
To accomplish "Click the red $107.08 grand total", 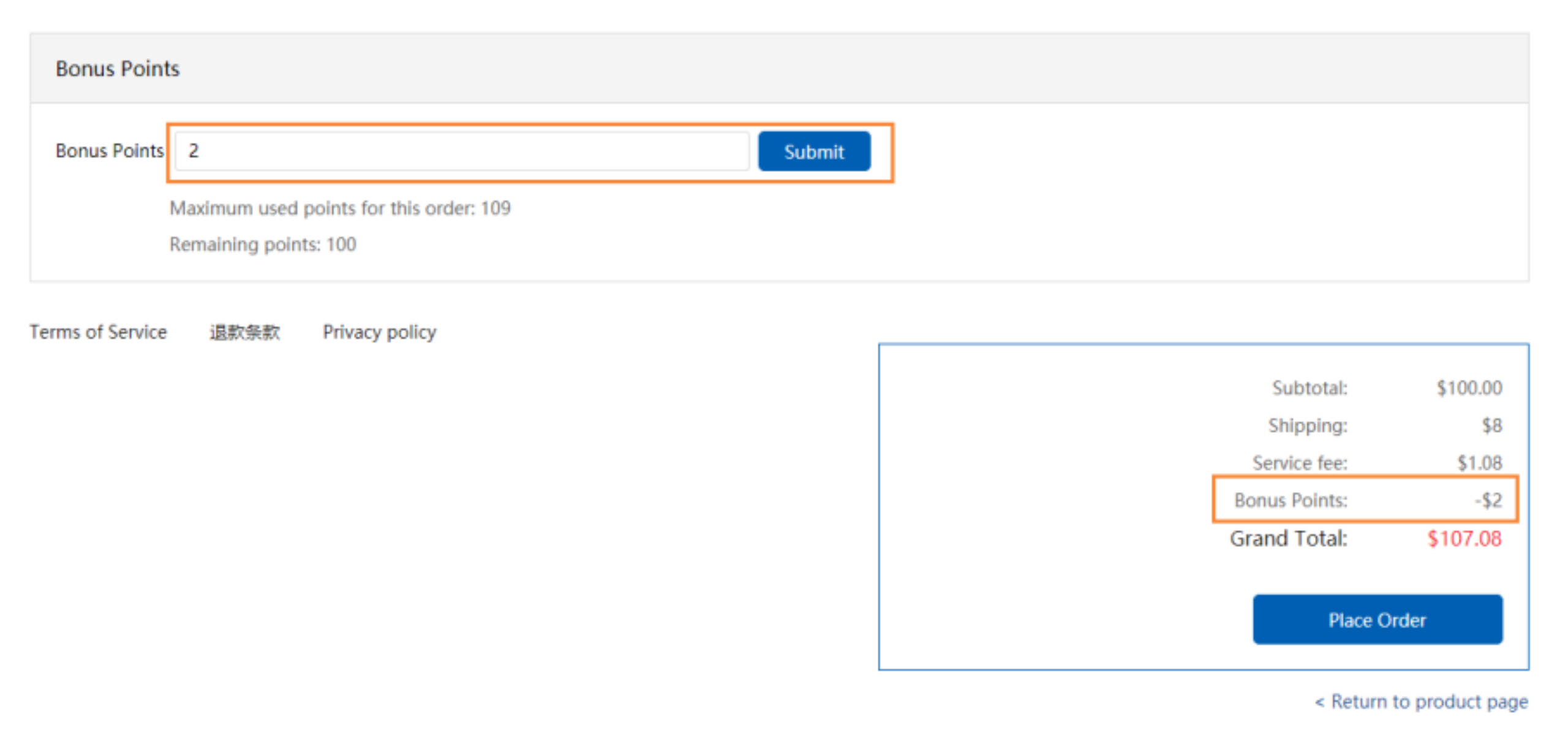I will pyautogui.click(x=1464, y=539).
